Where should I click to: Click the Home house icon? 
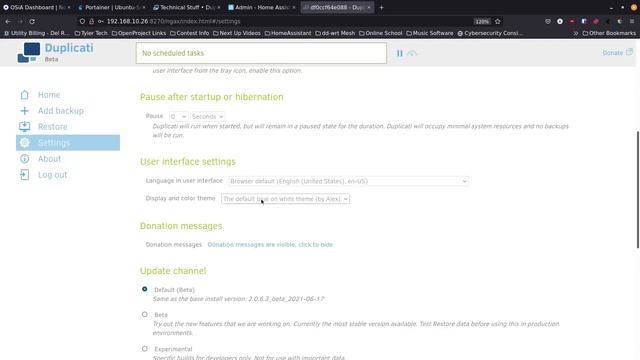coord(24,95)
